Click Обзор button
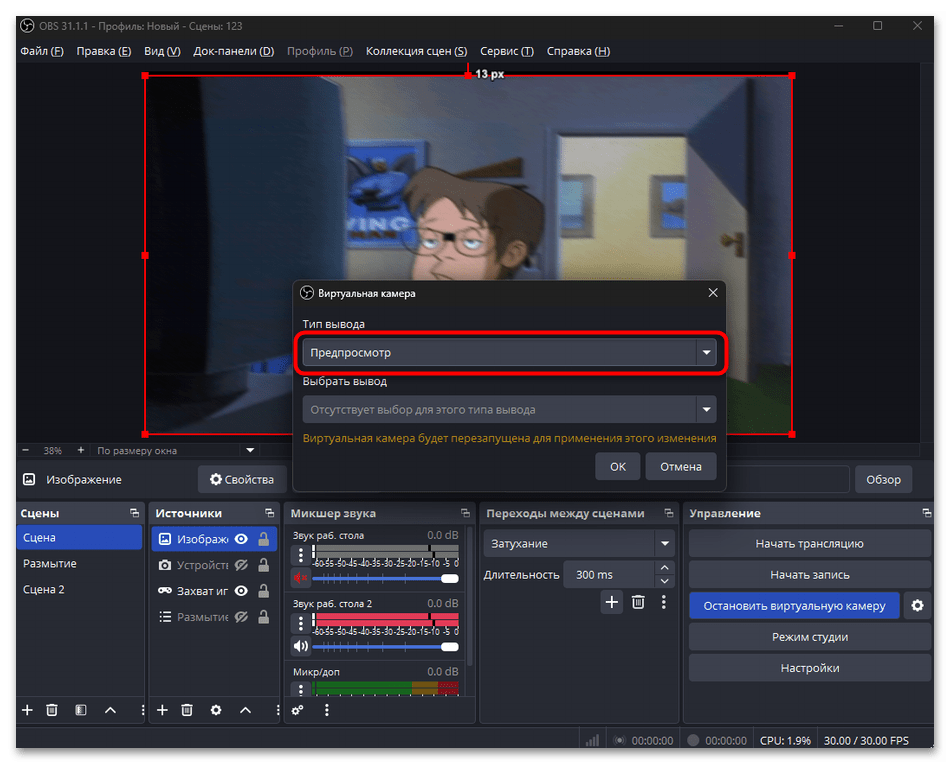 (883, 479)
